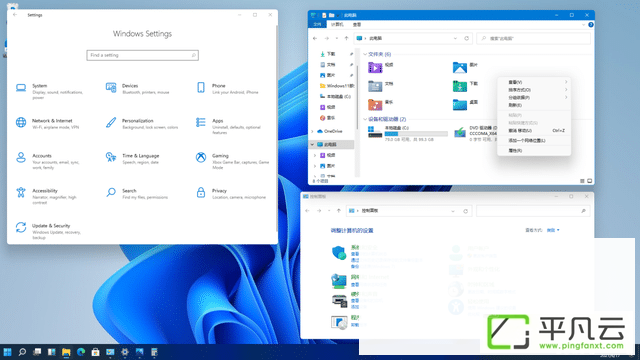The width and height of the screenshot is (640, 360).
Task: Open the Control Panel address bar dropdown
Action: click(453, 211)
